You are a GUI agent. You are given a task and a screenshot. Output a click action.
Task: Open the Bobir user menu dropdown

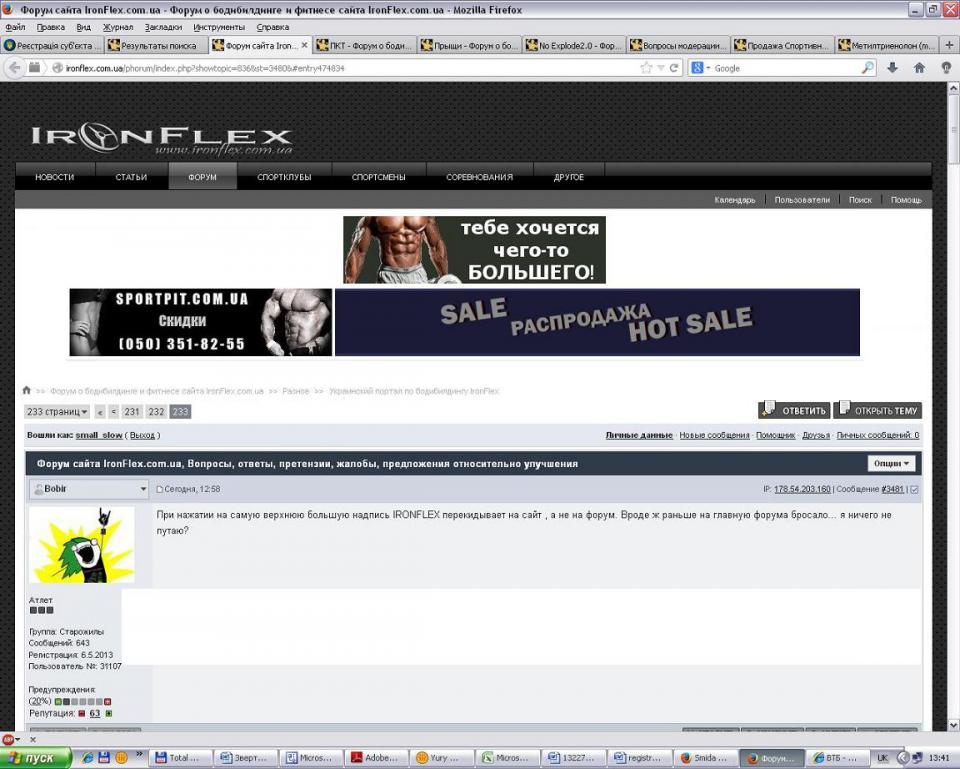89,489
